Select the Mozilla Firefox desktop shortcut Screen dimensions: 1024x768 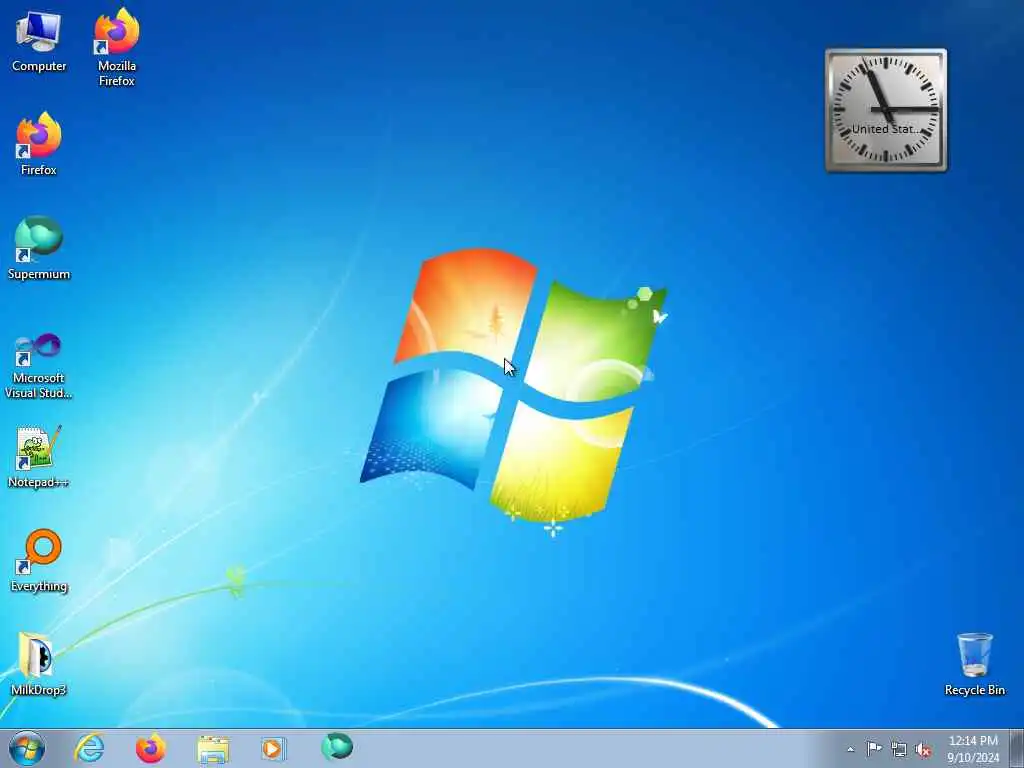[116, 47]
